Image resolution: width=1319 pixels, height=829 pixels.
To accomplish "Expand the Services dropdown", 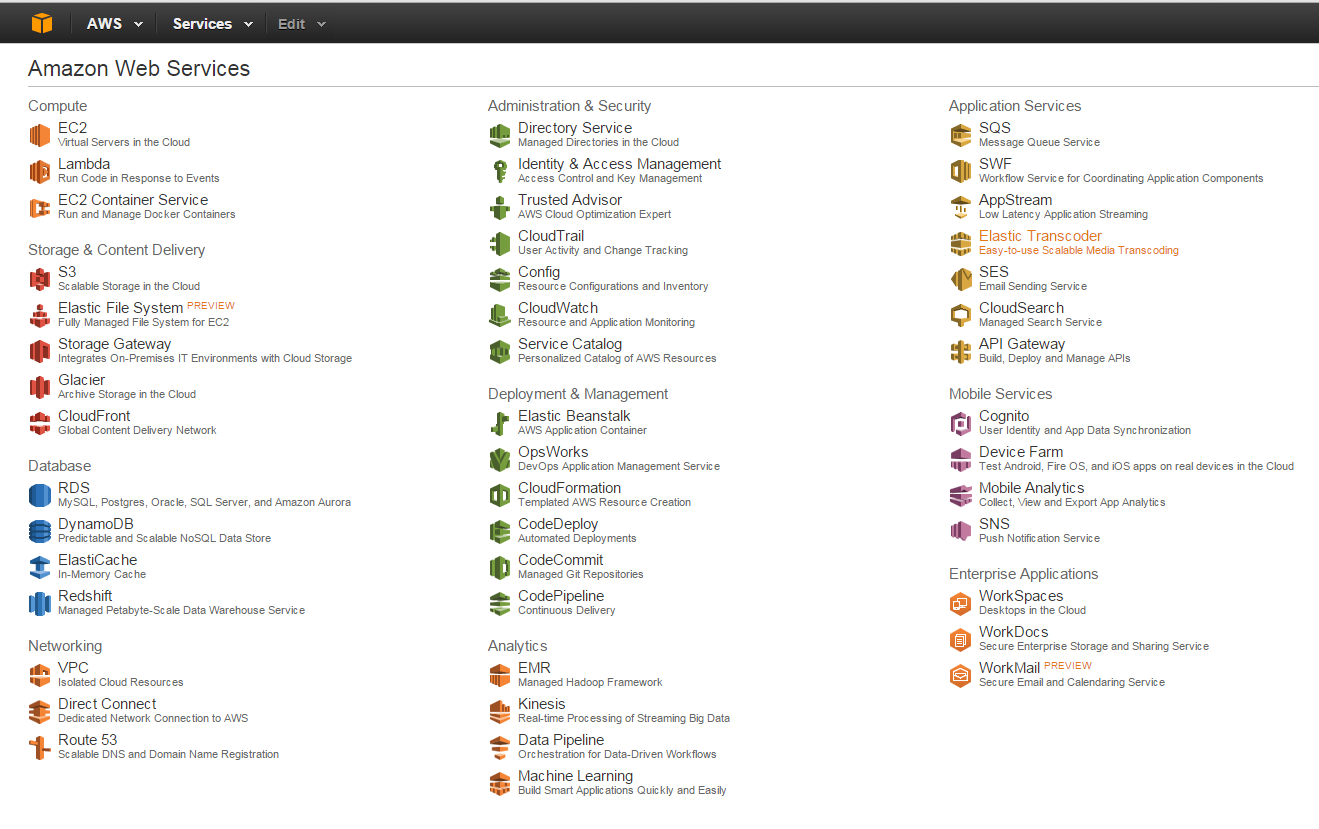I will click(212, 24).
